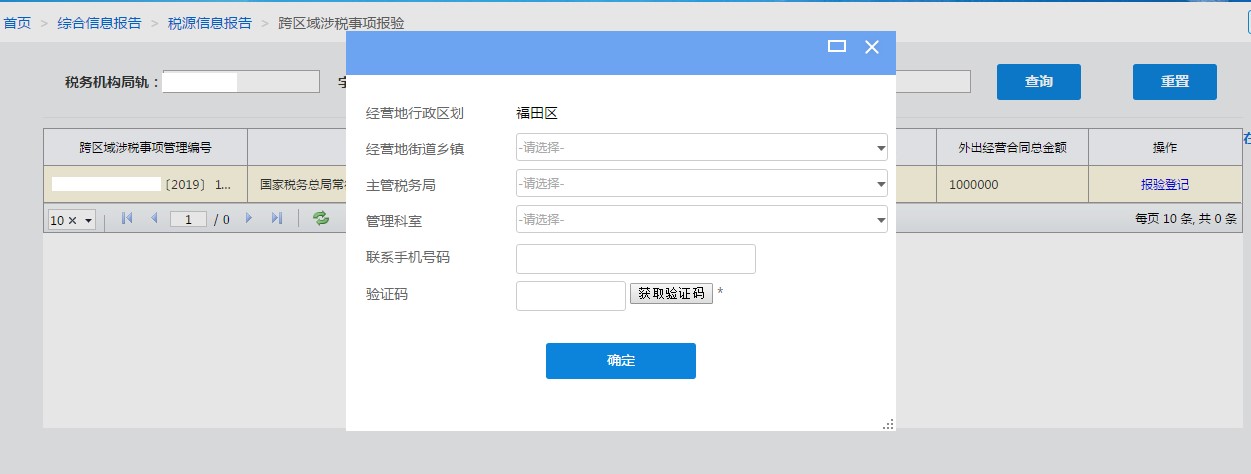Go to previous page in pager
The width and height of the screenshot is (1251, 474).
pos(153,218)
